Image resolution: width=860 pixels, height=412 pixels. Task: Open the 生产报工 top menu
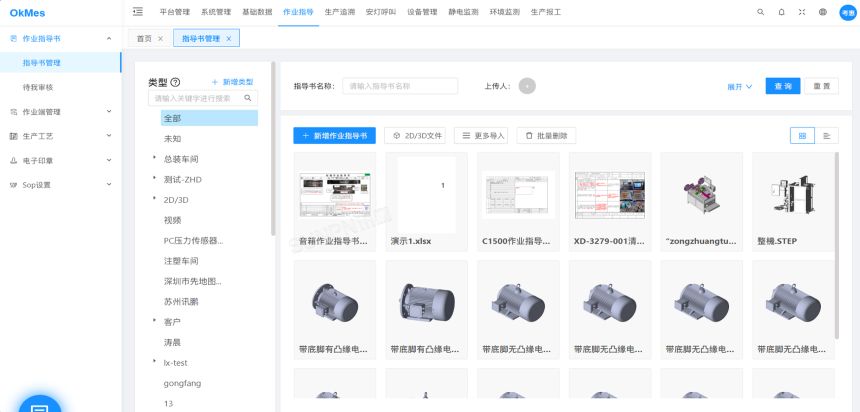[546, 12]
